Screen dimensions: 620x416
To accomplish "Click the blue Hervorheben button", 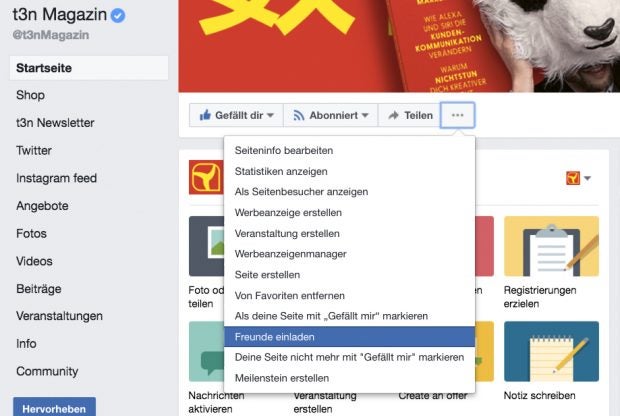I will click(x=54, y=407).
